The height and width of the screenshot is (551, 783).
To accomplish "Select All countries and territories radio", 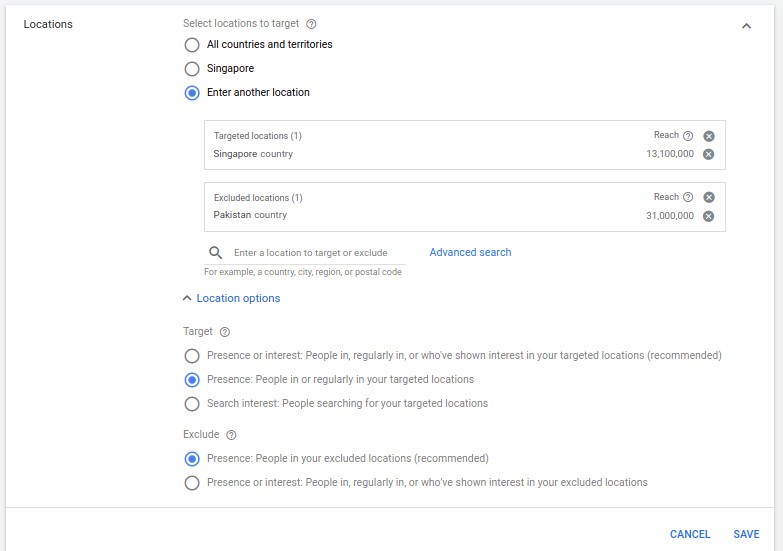I will (192, 44).
